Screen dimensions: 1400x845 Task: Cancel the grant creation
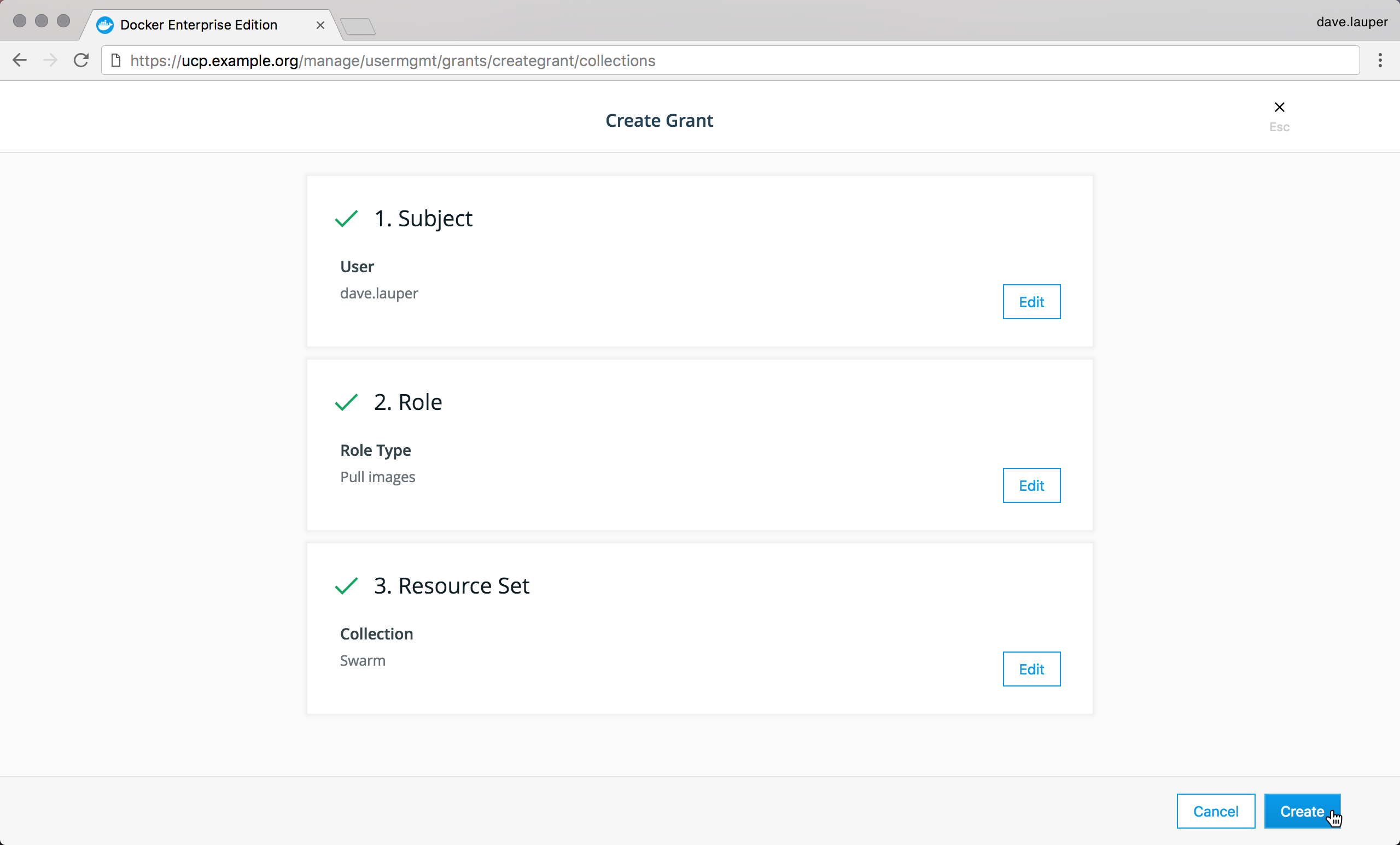click(x=1215, y=811)
